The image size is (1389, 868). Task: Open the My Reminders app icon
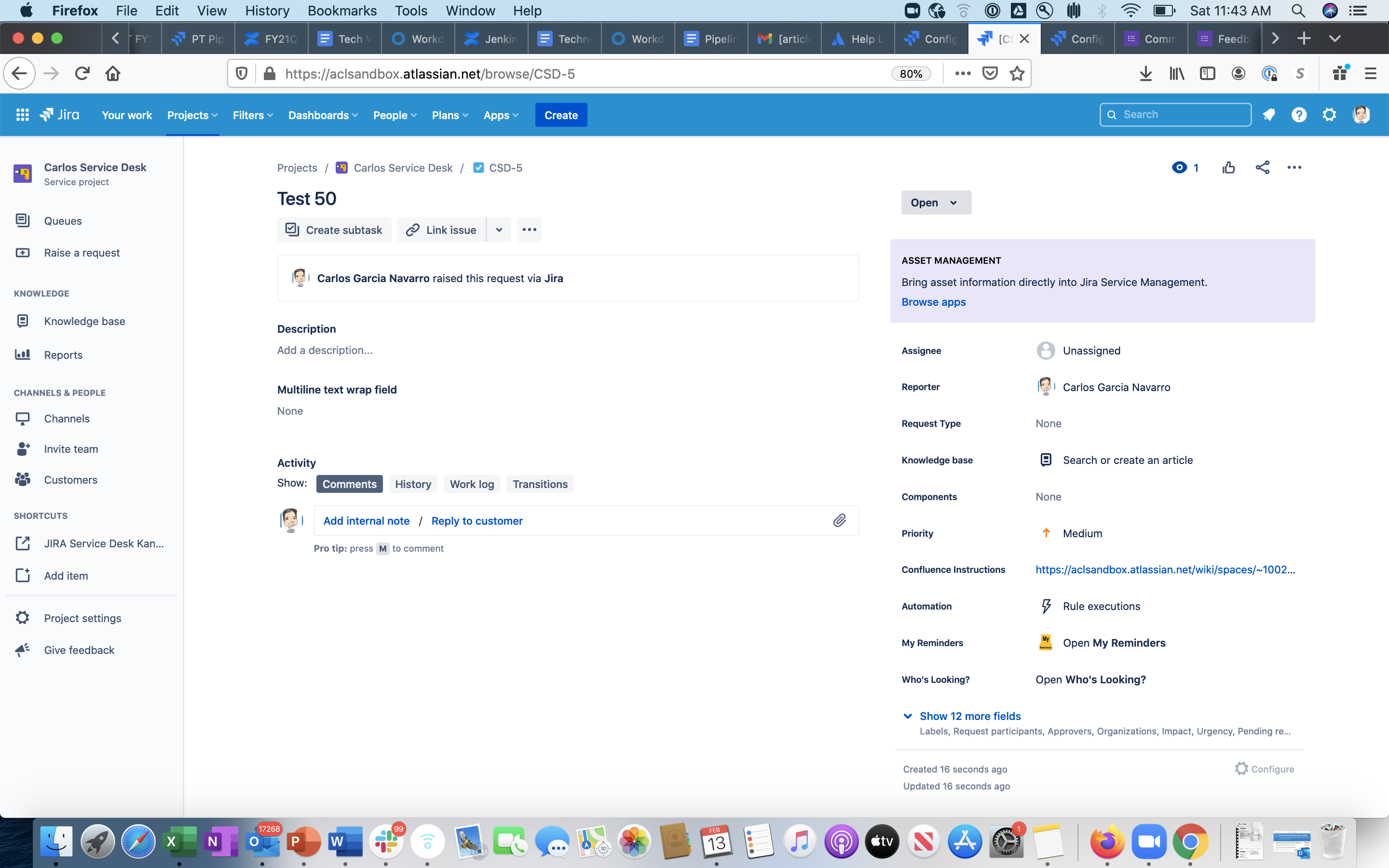[1046, 642]
